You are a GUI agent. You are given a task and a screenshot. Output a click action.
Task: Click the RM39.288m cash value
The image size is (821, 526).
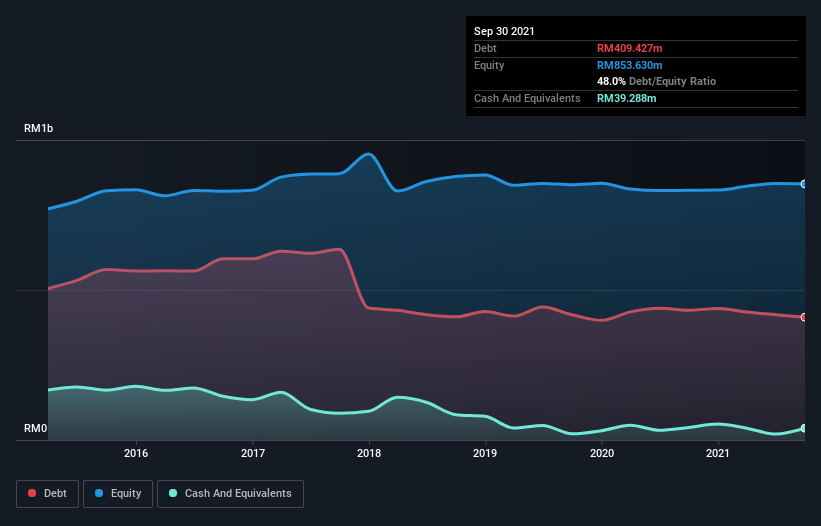626,98
